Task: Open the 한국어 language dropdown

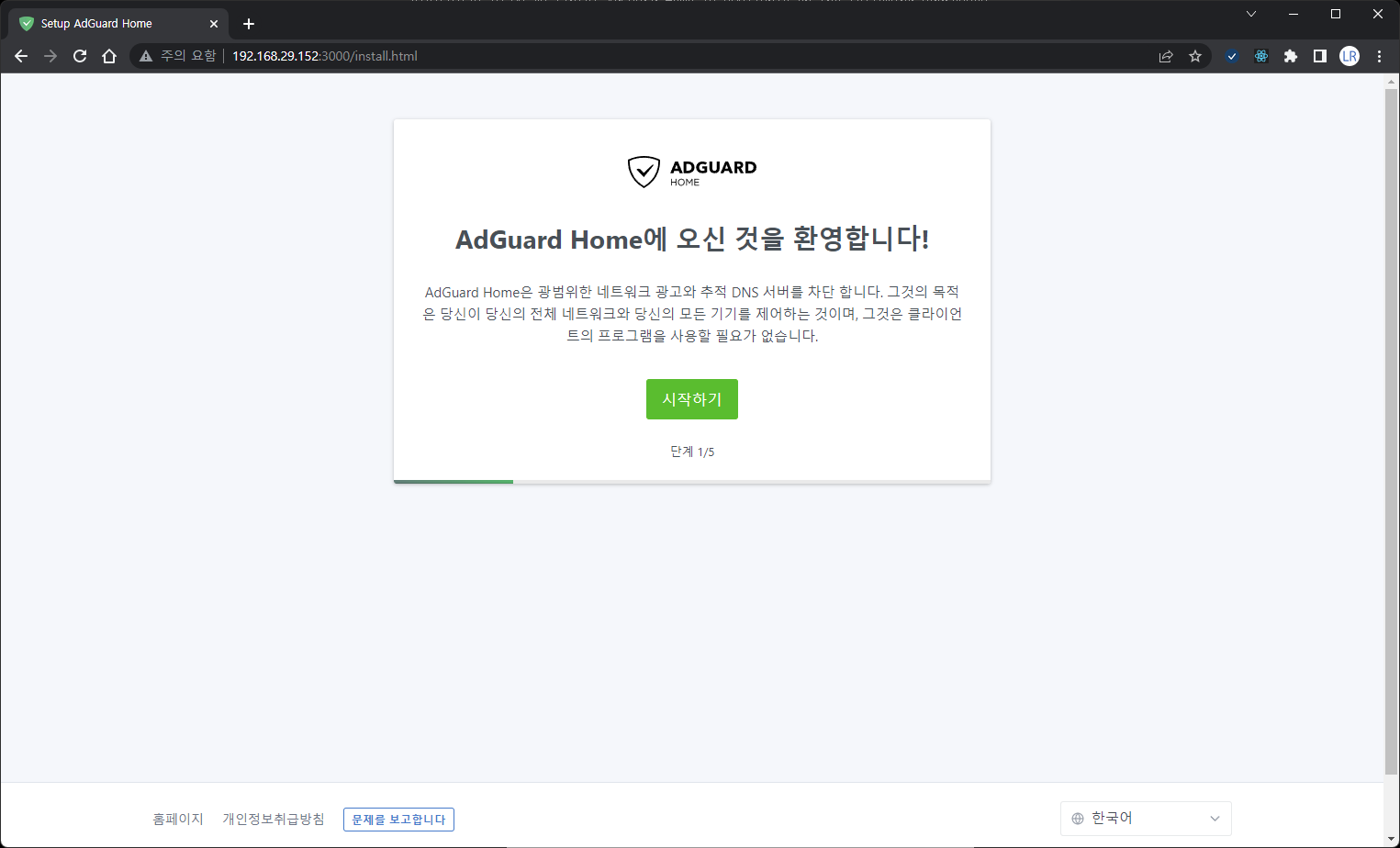Action: pos(1146,819)
